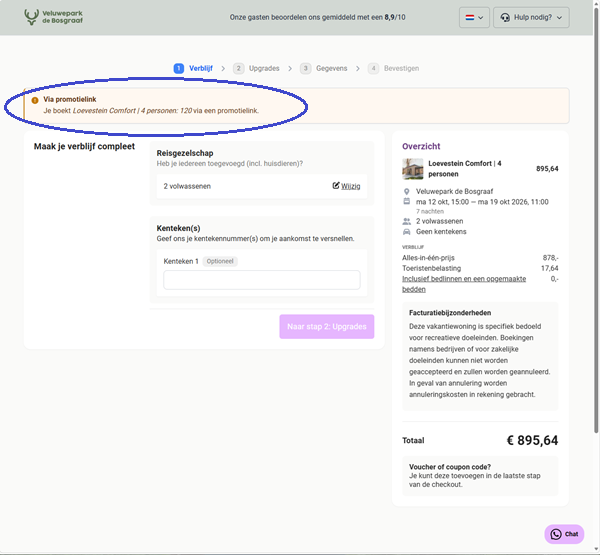600x555 pixels.
Task: Click the Facturatiebijzonderheden heading
Action: tap(450, 313)
